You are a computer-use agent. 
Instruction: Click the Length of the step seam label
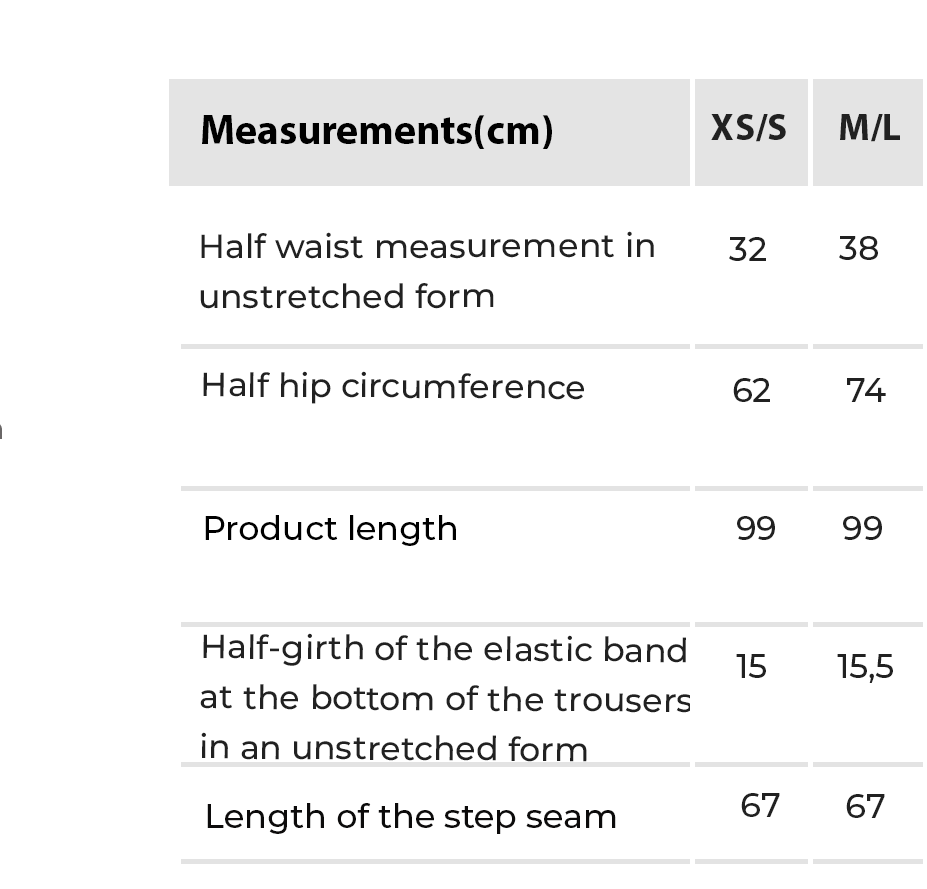pyautogui.click(x=410, y=817)
